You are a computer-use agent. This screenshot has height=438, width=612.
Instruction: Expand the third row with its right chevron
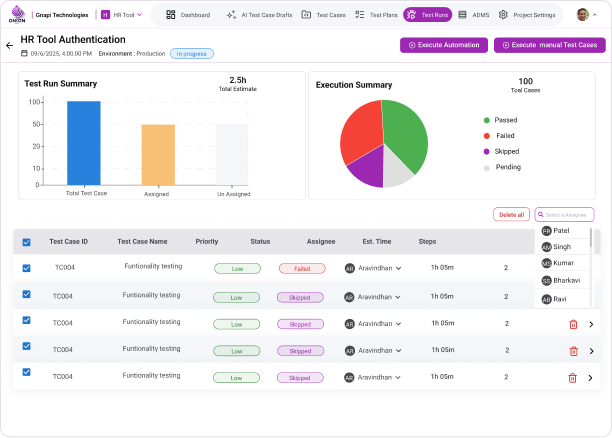tap(591, 324)
